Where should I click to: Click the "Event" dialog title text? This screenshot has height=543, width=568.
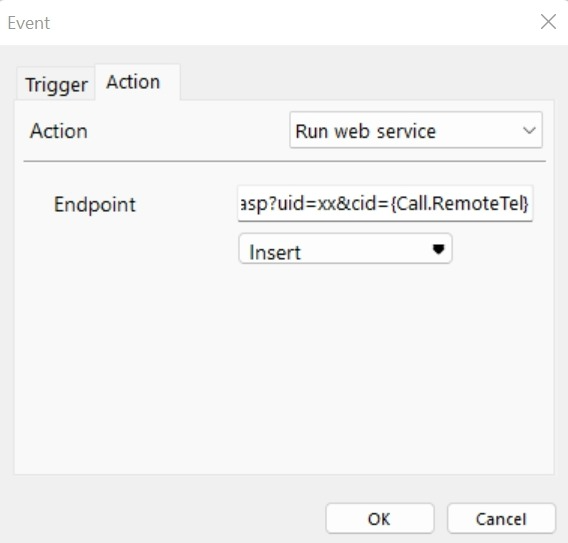29,23
